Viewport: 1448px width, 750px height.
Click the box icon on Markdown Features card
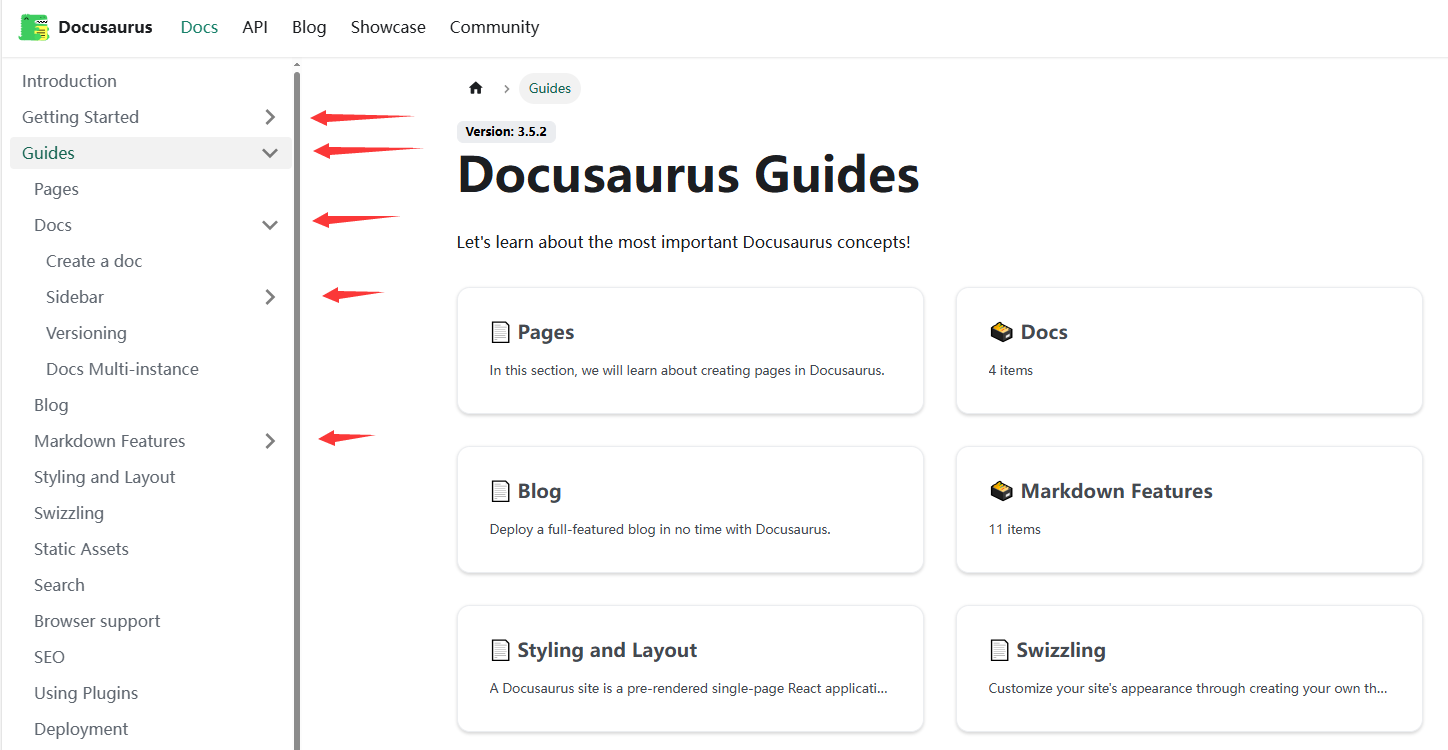click(x=1001, y=491)
